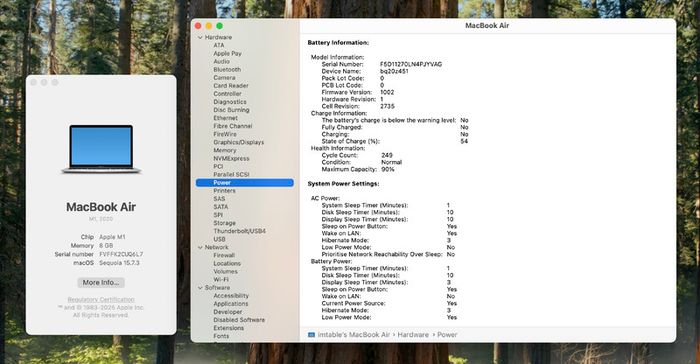Open Wi-Fi under Network
Screen dimensions: 700x364
[221, 280]
